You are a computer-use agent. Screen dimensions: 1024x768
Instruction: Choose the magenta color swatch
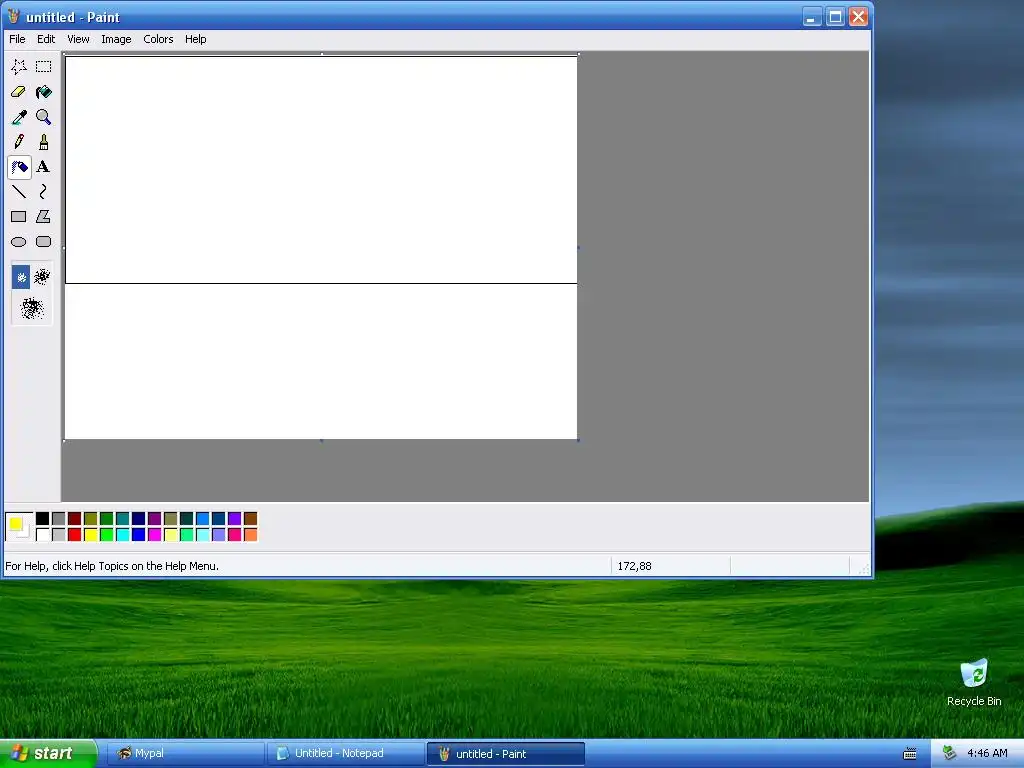[155, 535]
